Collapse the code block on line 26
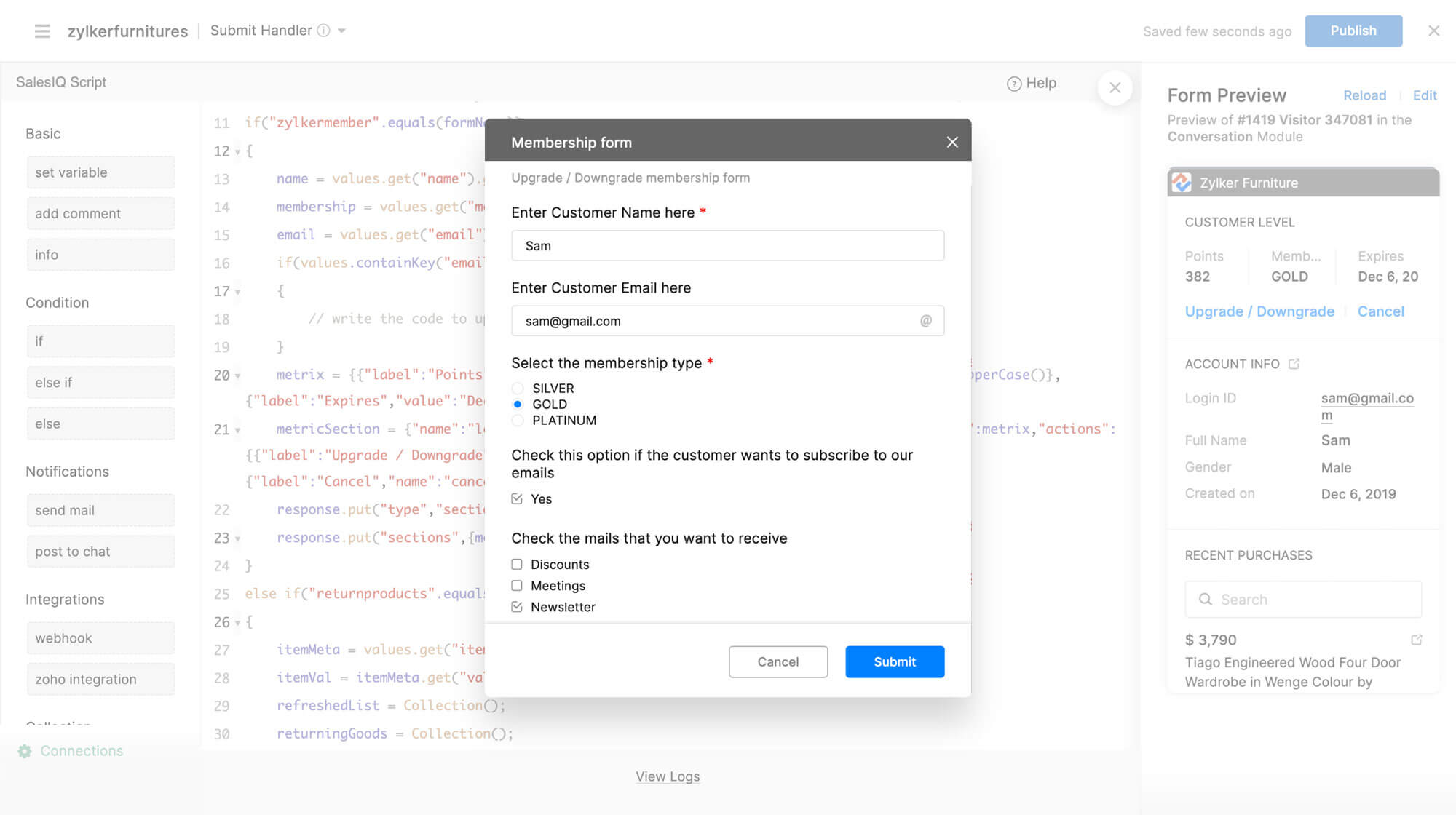Viewport: 1456px width, 815px height. point(236,622)
